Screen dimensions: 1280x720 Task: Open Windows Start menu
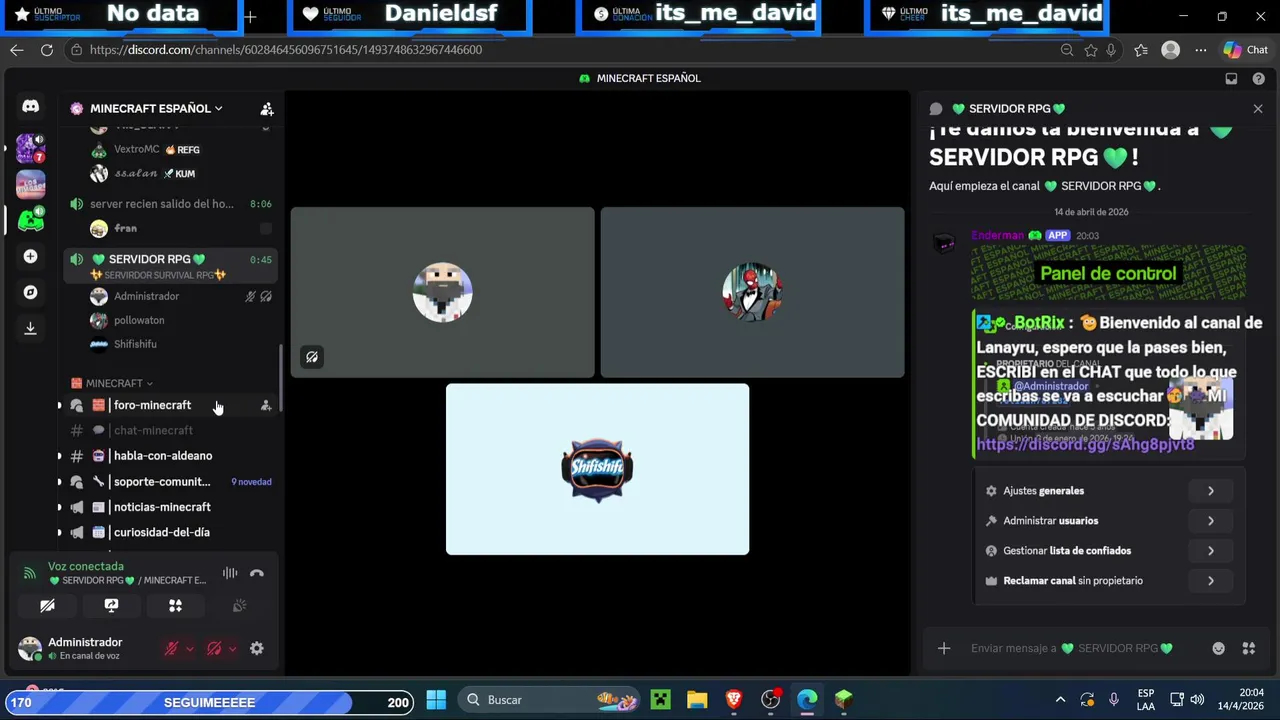pos(436,700)
